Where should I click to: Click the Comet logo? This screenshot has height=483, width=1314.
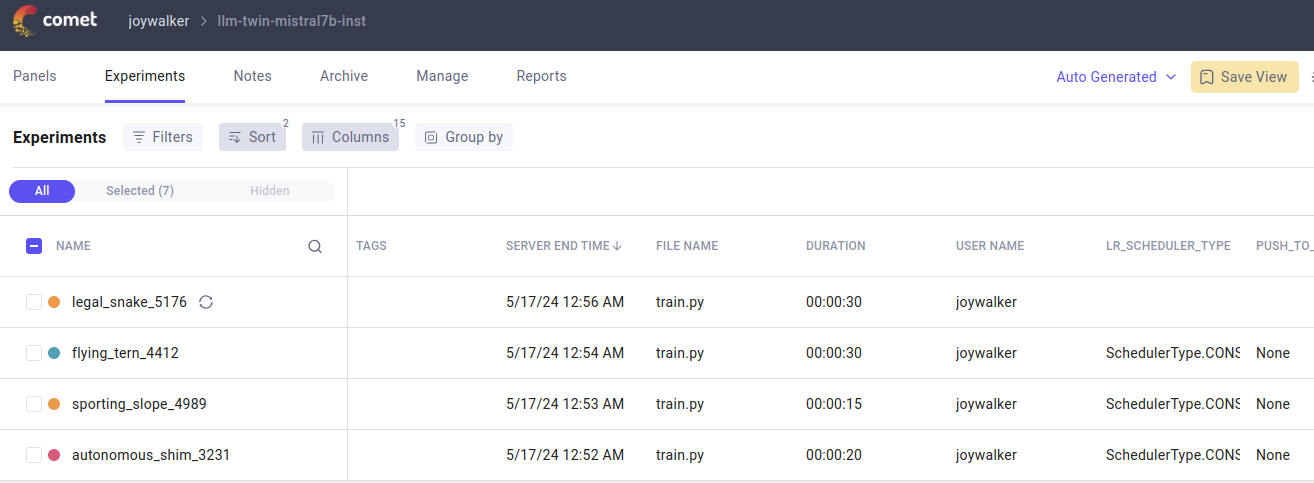click(54, 21)
